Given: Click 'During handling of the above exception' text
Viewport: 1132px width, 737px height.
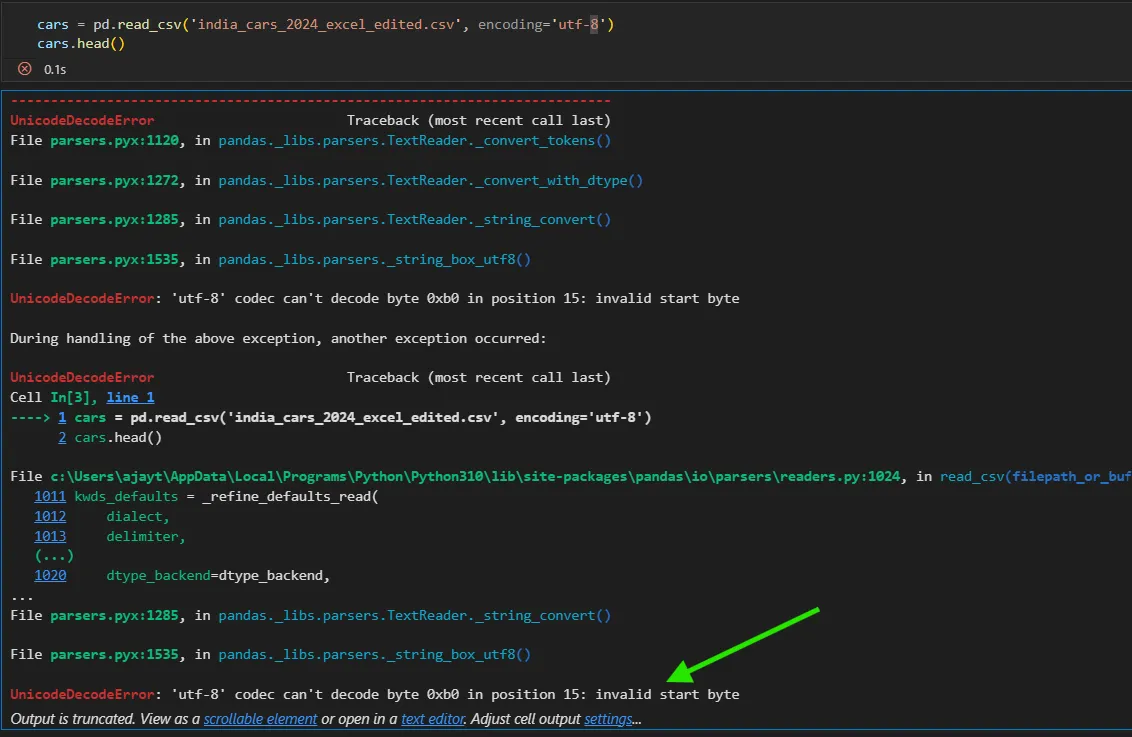Looking at the screenshot, I should (x=278, y=338).
